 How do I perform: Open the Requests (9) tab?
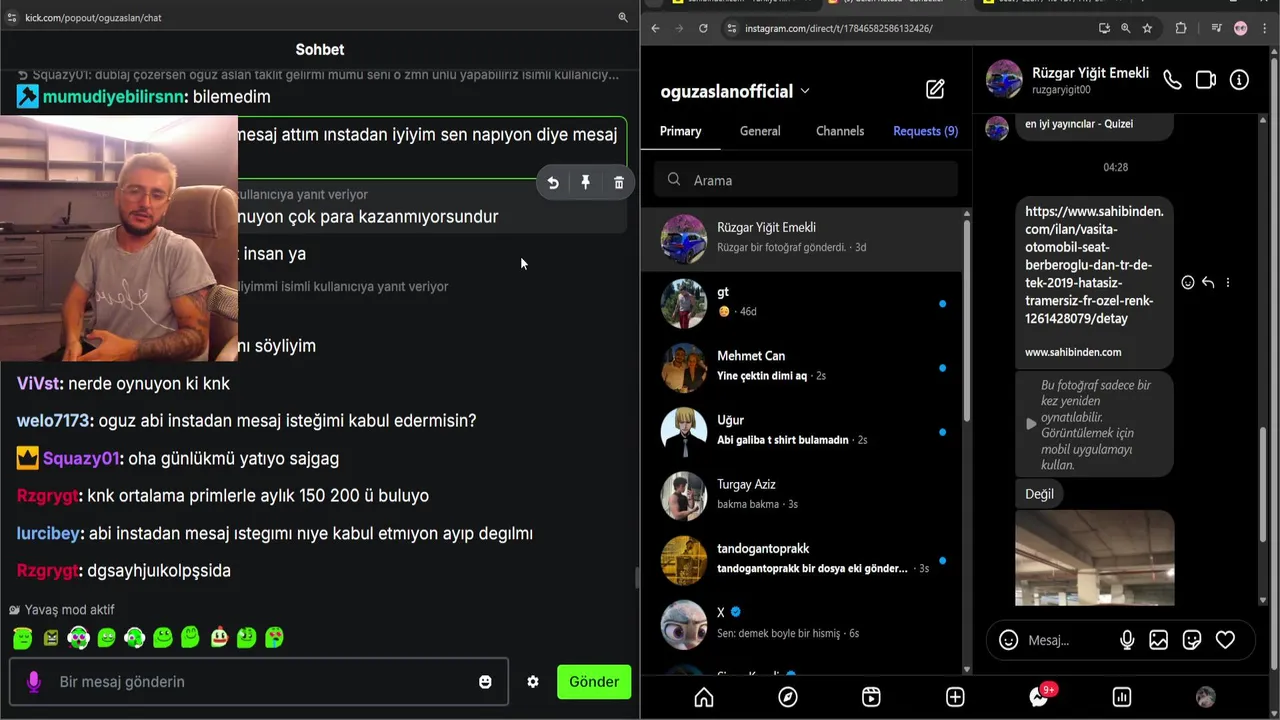[x=925, y=131]
